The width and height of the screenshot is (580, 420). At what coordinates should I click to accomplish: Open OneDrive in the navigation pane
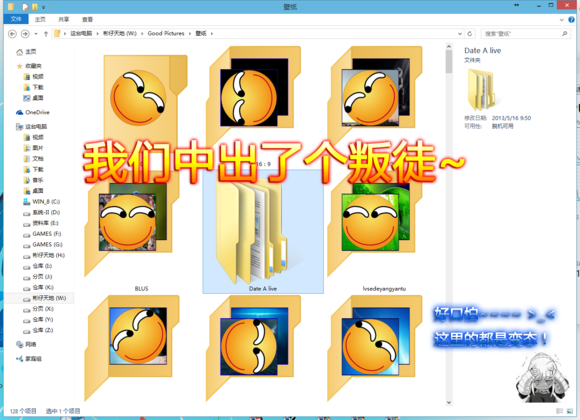point(33,112)
